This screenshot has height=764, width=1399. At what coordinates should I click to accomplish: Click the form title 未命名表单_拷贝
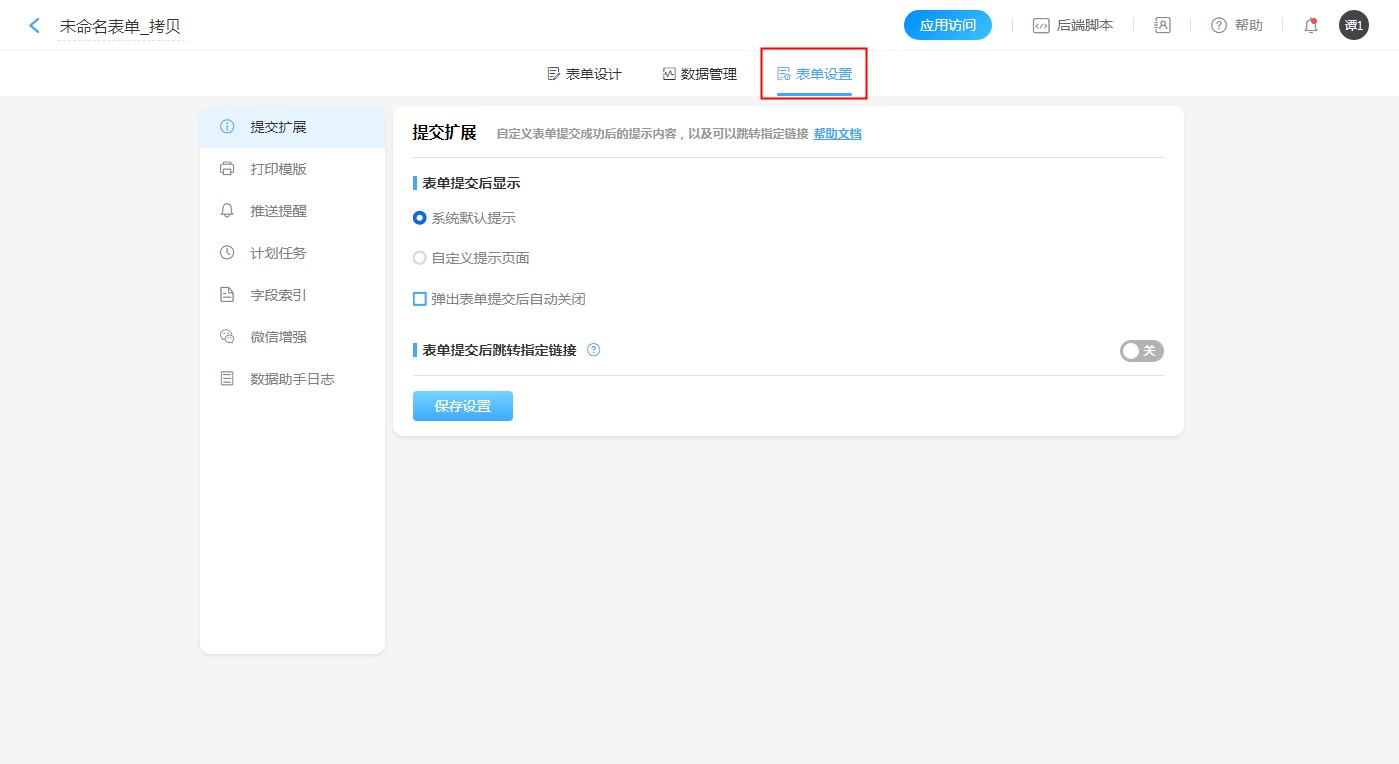[120, 27]
